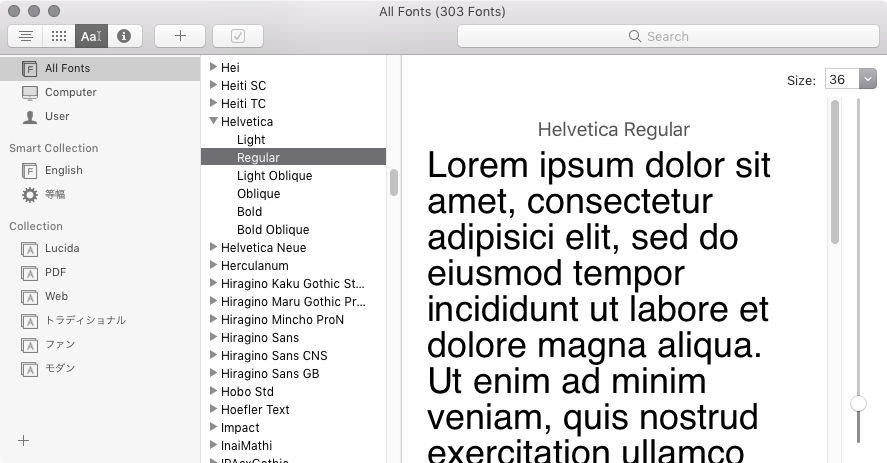Select Helvetica Light Oblique typeface
887x463 pixels.
(x=274, y=175)
